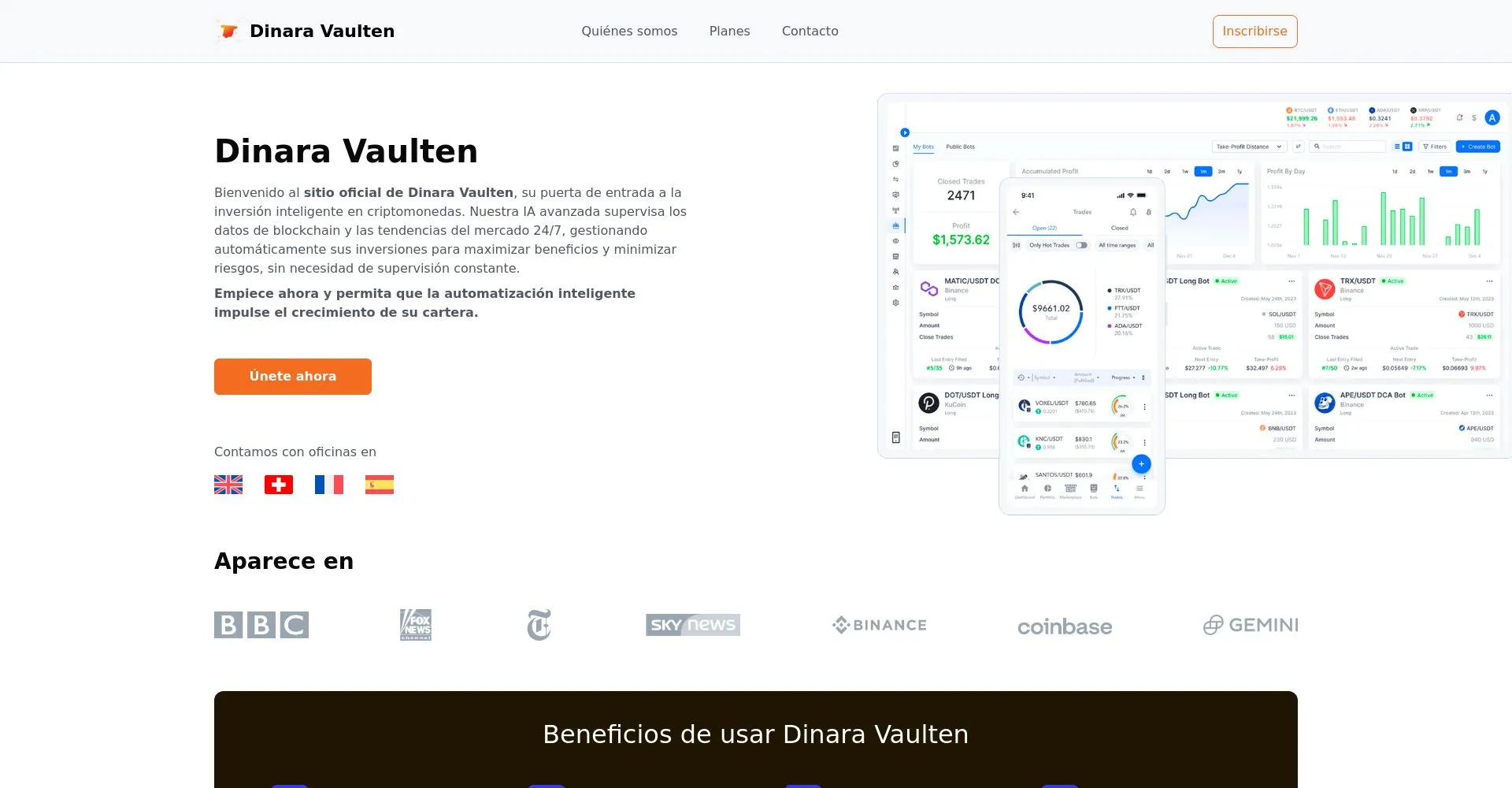Click the BBC logo

(261, 625)
